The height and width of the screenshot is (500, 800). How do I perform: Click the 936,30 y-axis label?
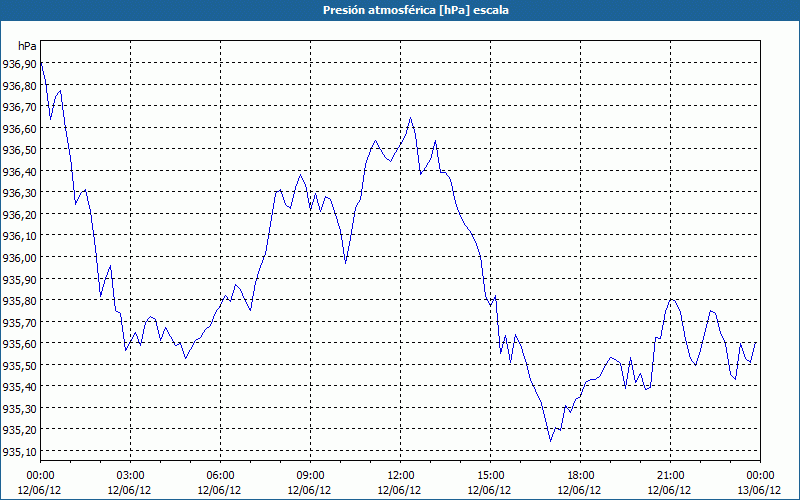tap(19, 193)
